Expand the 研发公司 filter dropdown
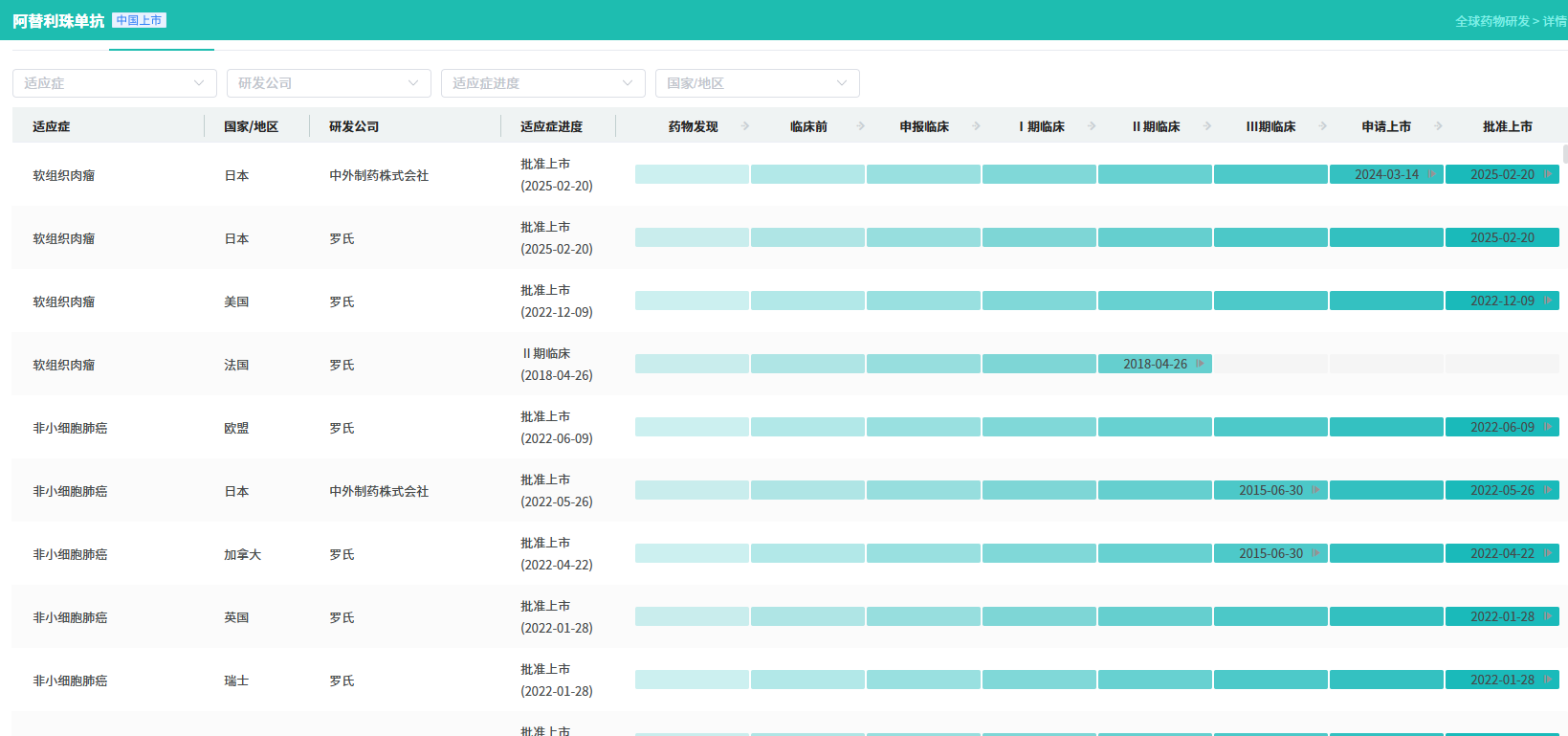Image resolution: width=1568 pixels, height=736 pixels. (x=329, y=83)
